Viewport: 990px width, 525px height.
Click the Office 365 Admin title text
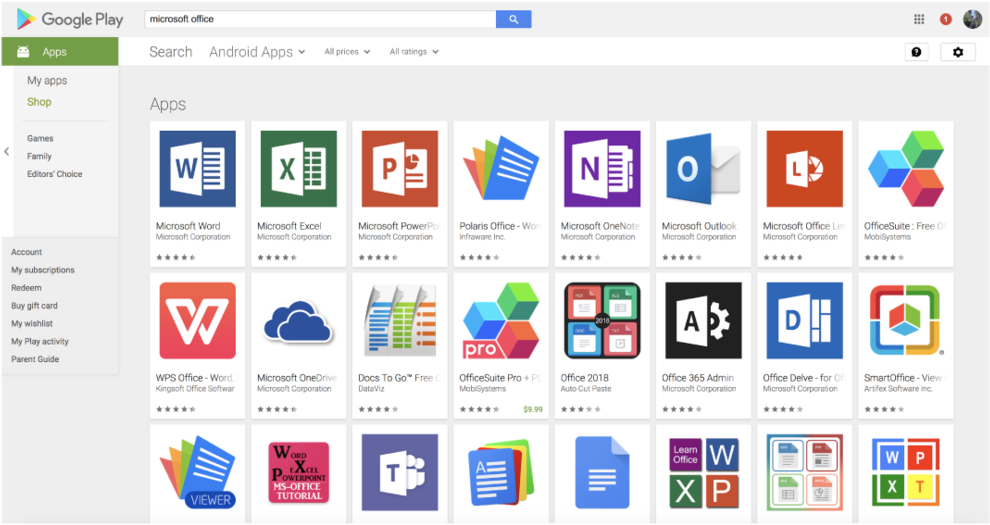click(698, 377)
